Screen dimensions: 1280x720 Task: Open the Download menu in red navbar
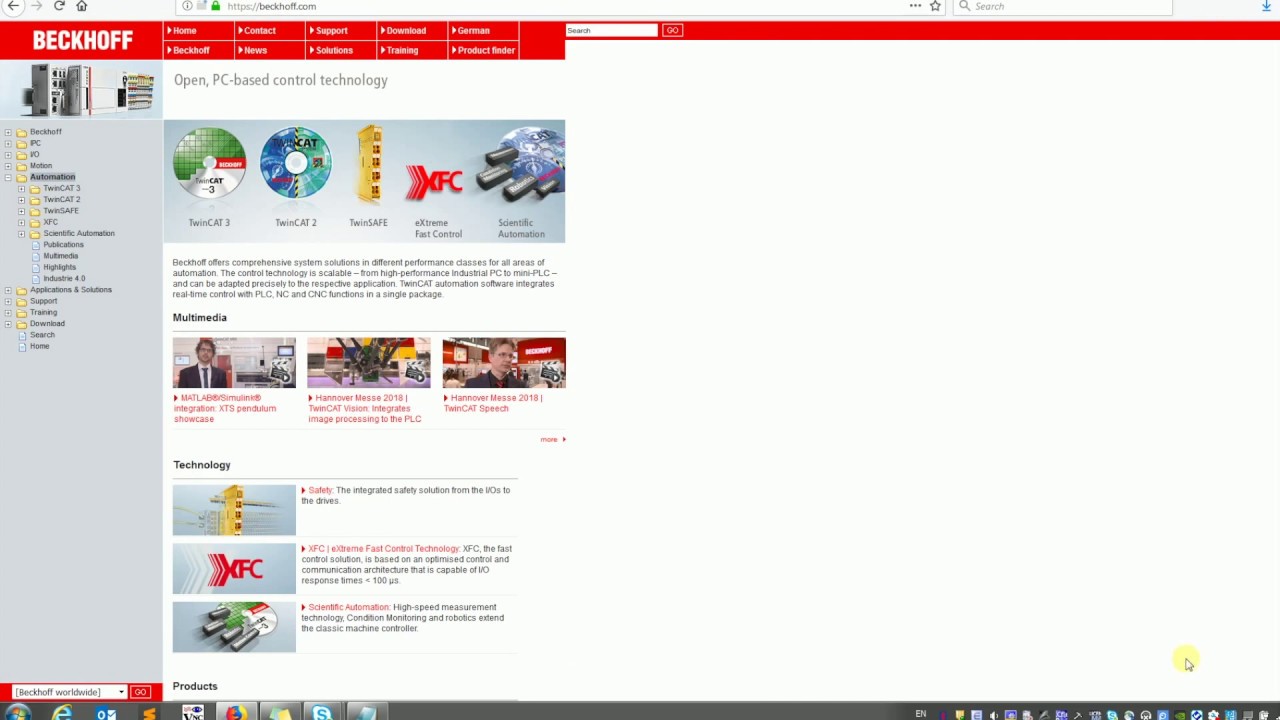point(404,30)
